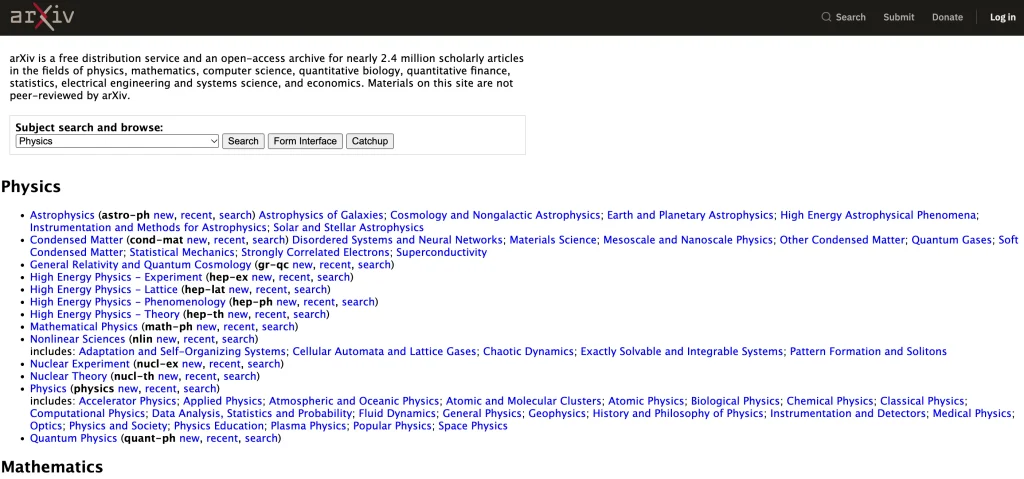
Task: Open recent listings for hep-lat
Action: click(271, 289)
